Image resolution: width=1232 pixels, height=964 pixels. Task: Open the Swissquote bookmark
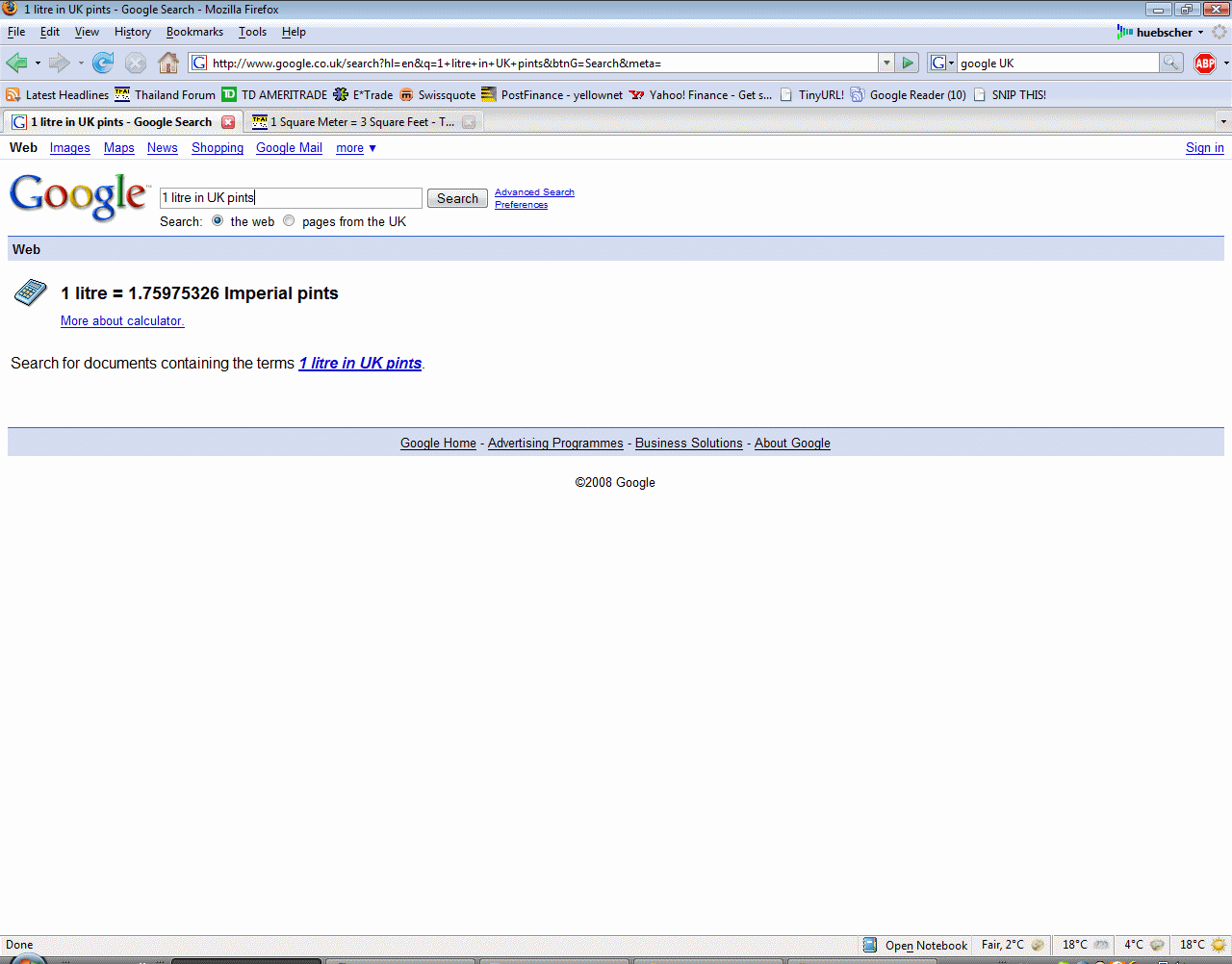click(437, 94)
